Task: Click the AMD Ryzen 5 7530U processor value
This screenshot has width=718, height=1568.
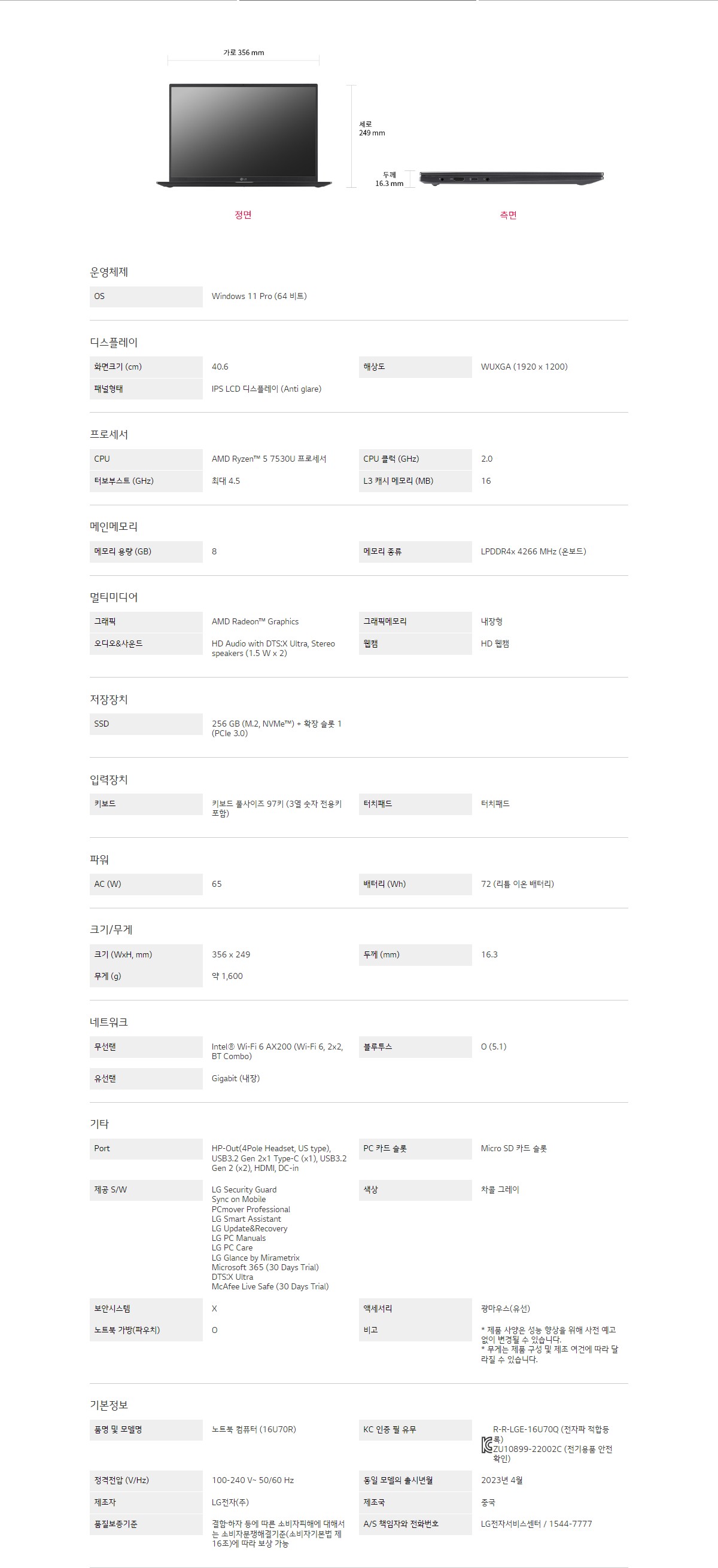Action: click(269, 459)
